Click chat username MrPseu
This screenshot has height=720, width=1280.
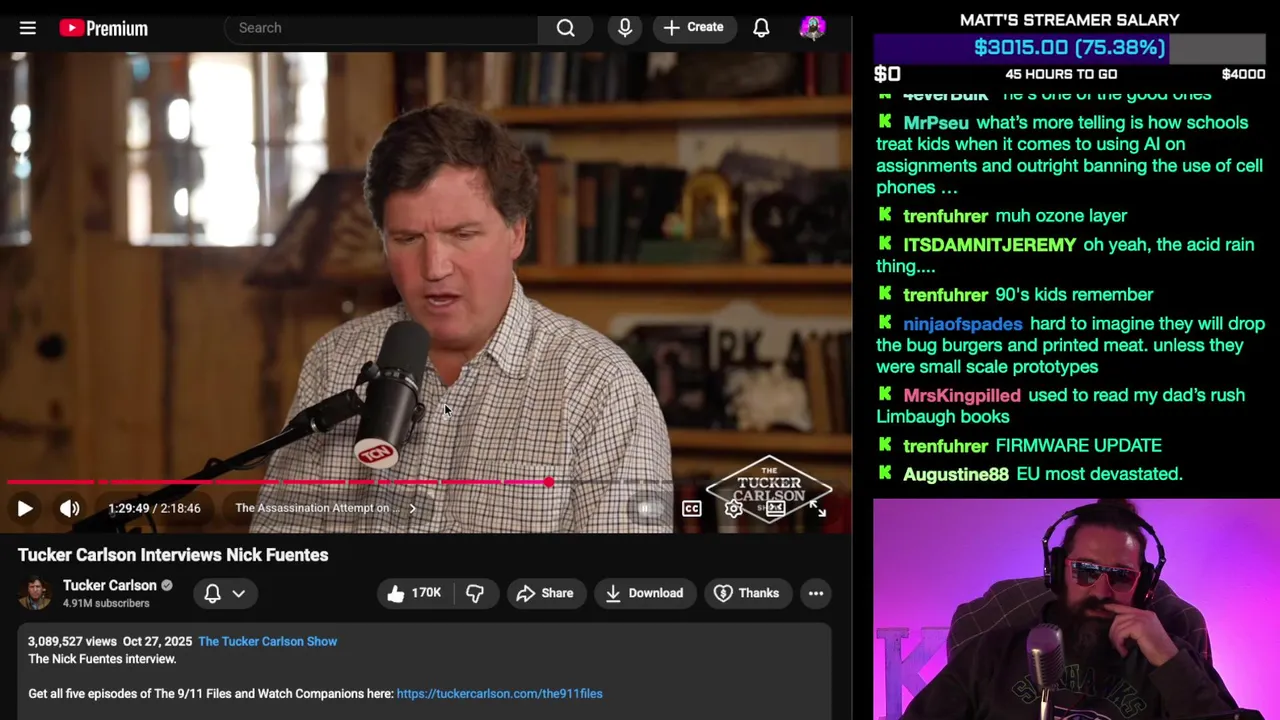pyautogui.click(x=936, y=123)
